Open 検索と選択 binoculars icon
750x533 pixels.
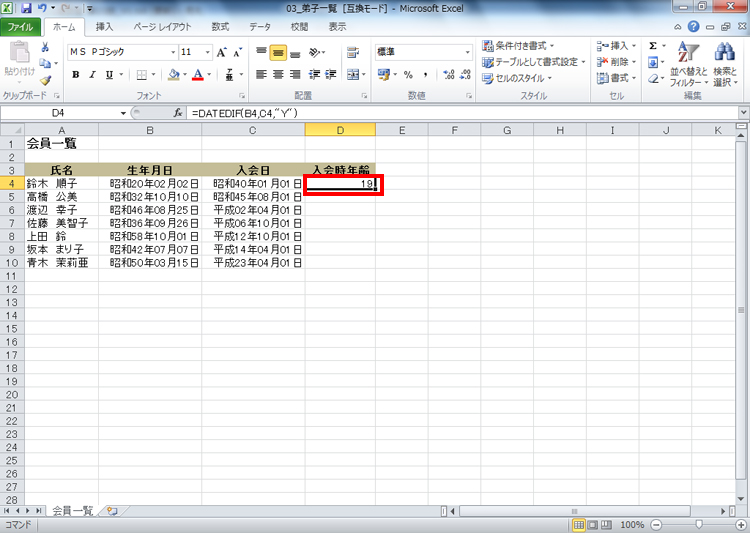[725, 64]
